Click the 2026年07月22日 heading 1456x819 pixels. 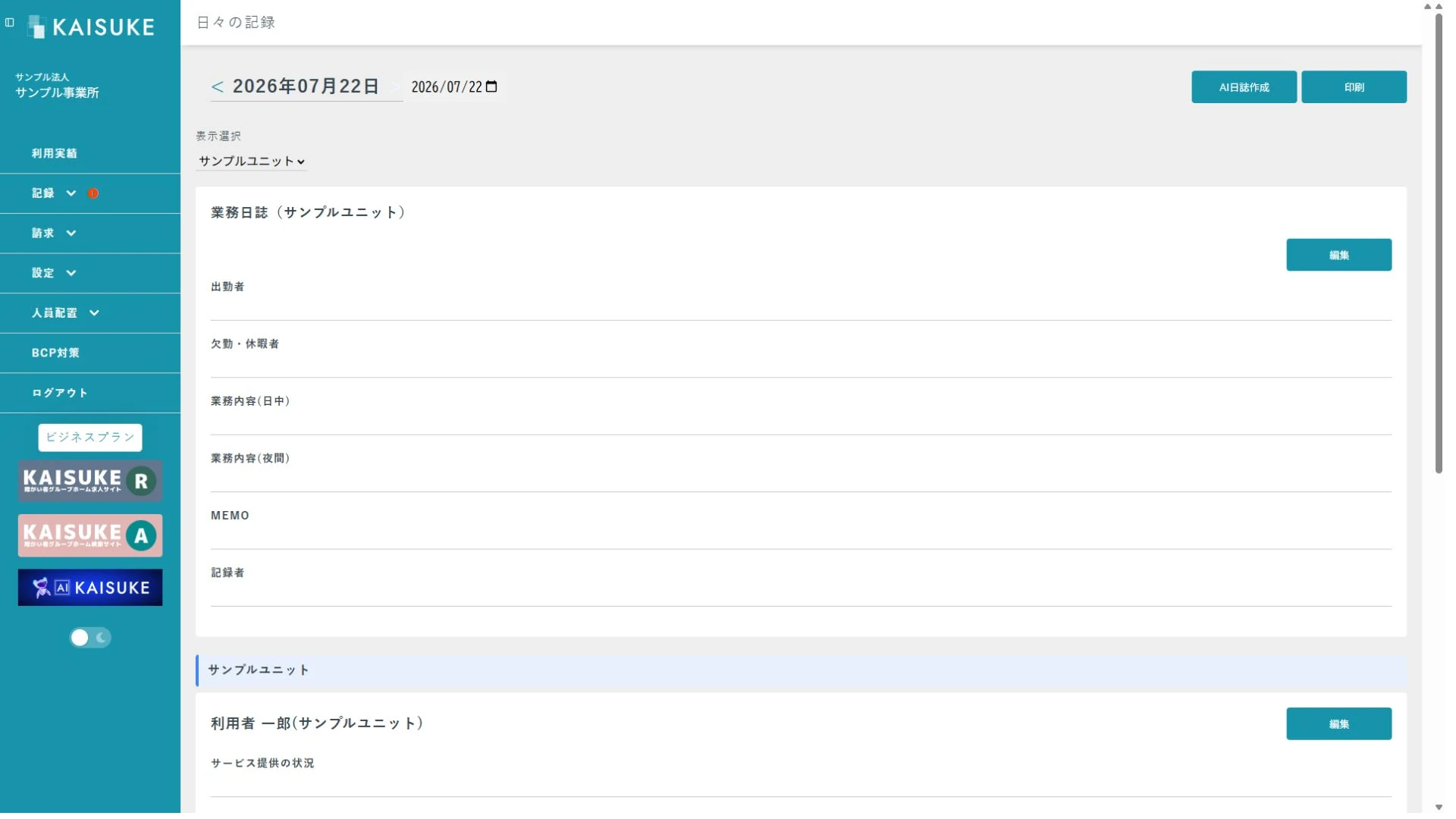click(x=306, y=86)
